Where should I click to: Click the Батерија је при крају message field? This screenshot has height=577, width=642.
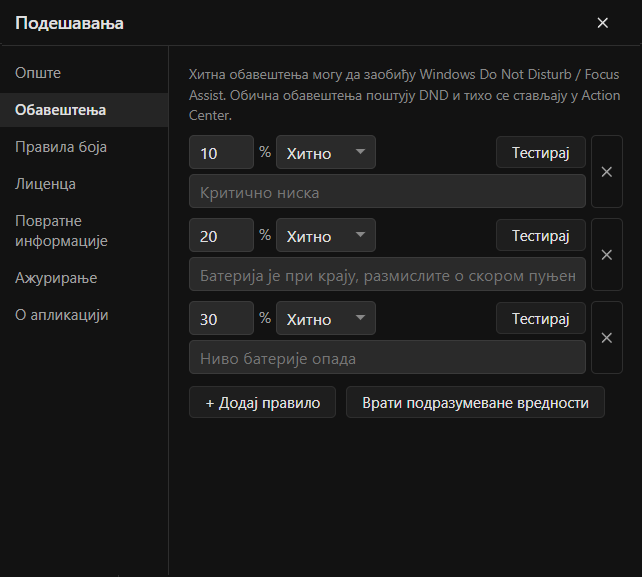pos(387,274)
